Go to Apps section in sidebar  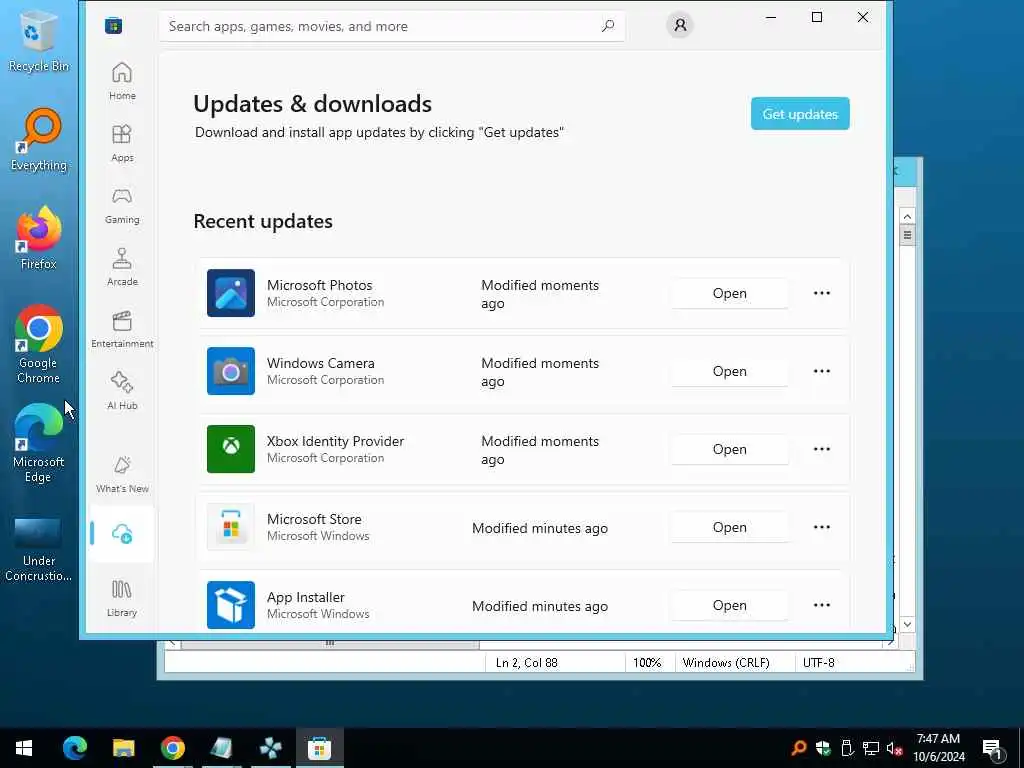point(122,143)
